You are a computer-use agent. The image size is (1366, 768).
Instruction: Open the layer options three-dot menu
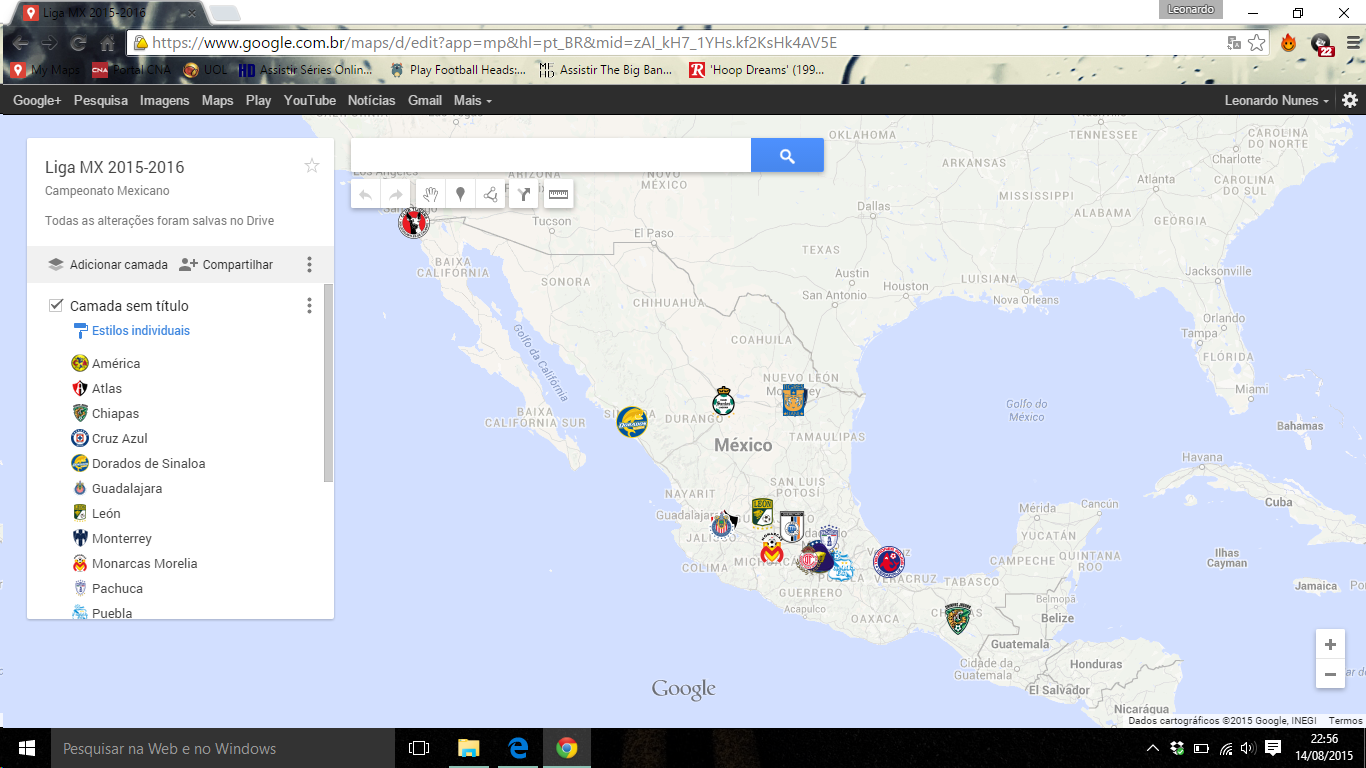[309, 305]
